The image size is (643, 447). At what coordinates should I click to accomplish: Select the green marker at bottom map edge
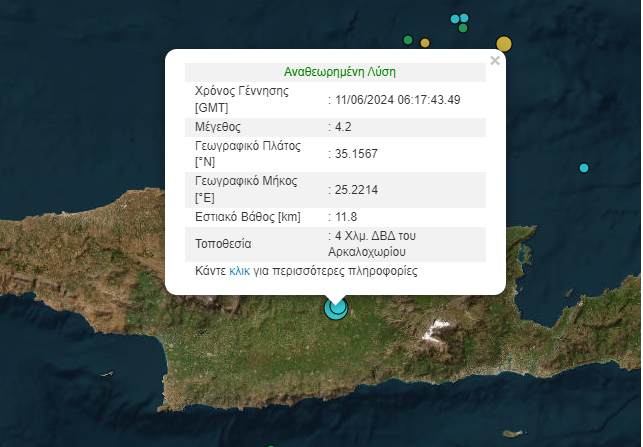pos(270,445)
